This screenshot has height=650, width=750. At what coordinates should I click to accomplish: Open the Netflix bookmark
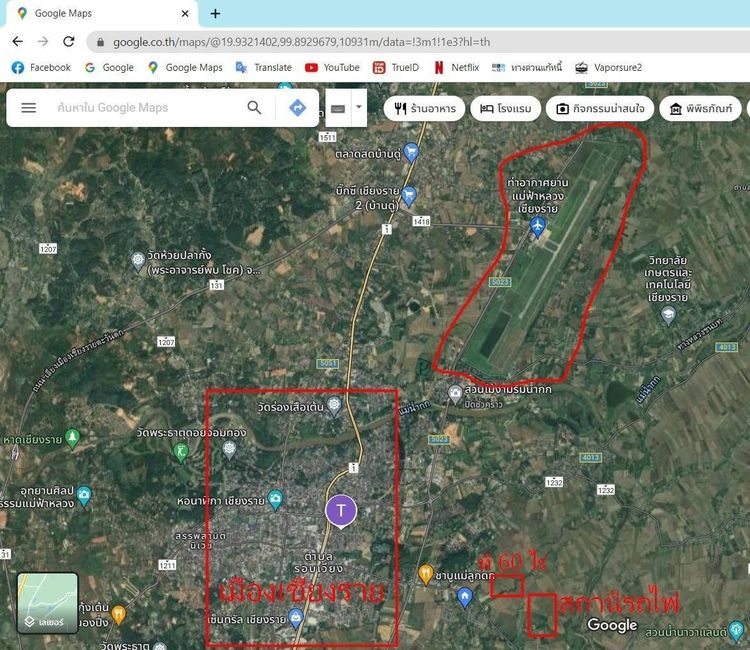click(456, 67)
